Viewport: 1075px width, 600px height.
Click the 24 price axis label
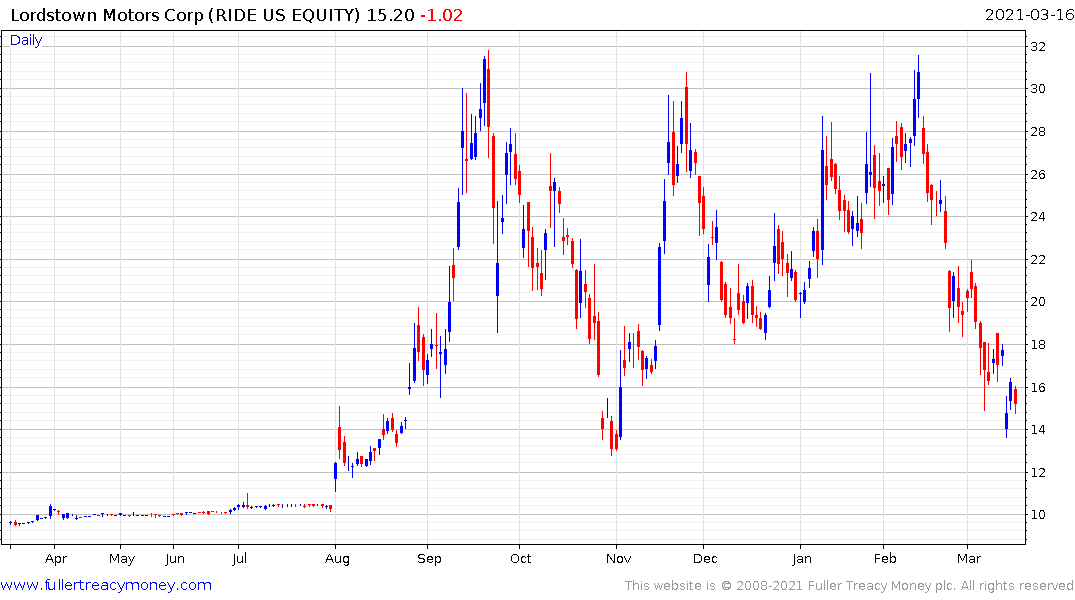click(1038, 217)
